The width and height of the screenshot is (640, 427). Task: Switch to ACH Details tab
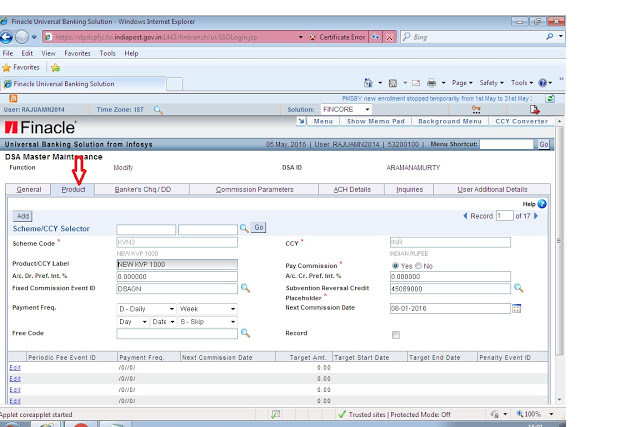click(352, 189)
